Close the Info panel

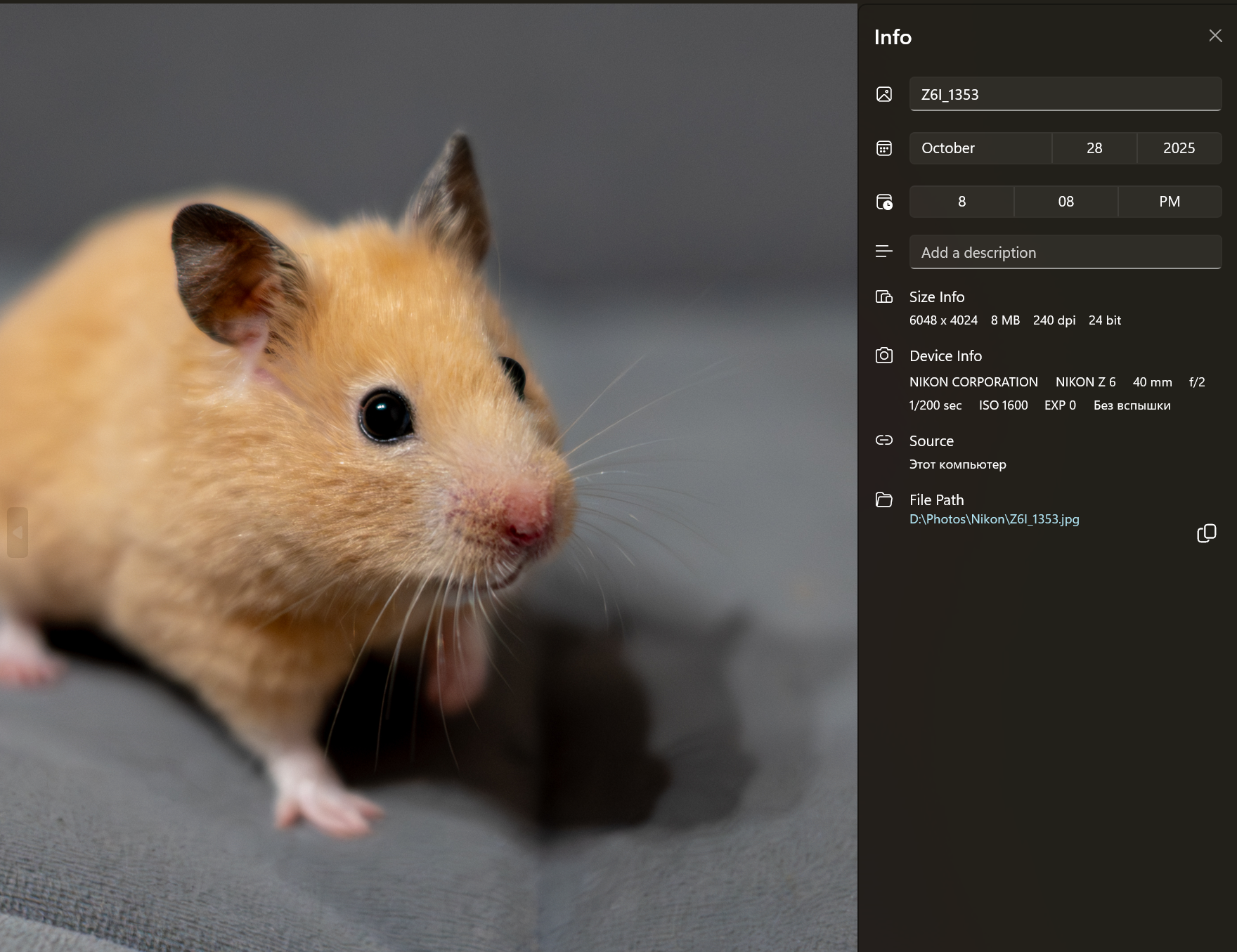tap(1215, 36)
